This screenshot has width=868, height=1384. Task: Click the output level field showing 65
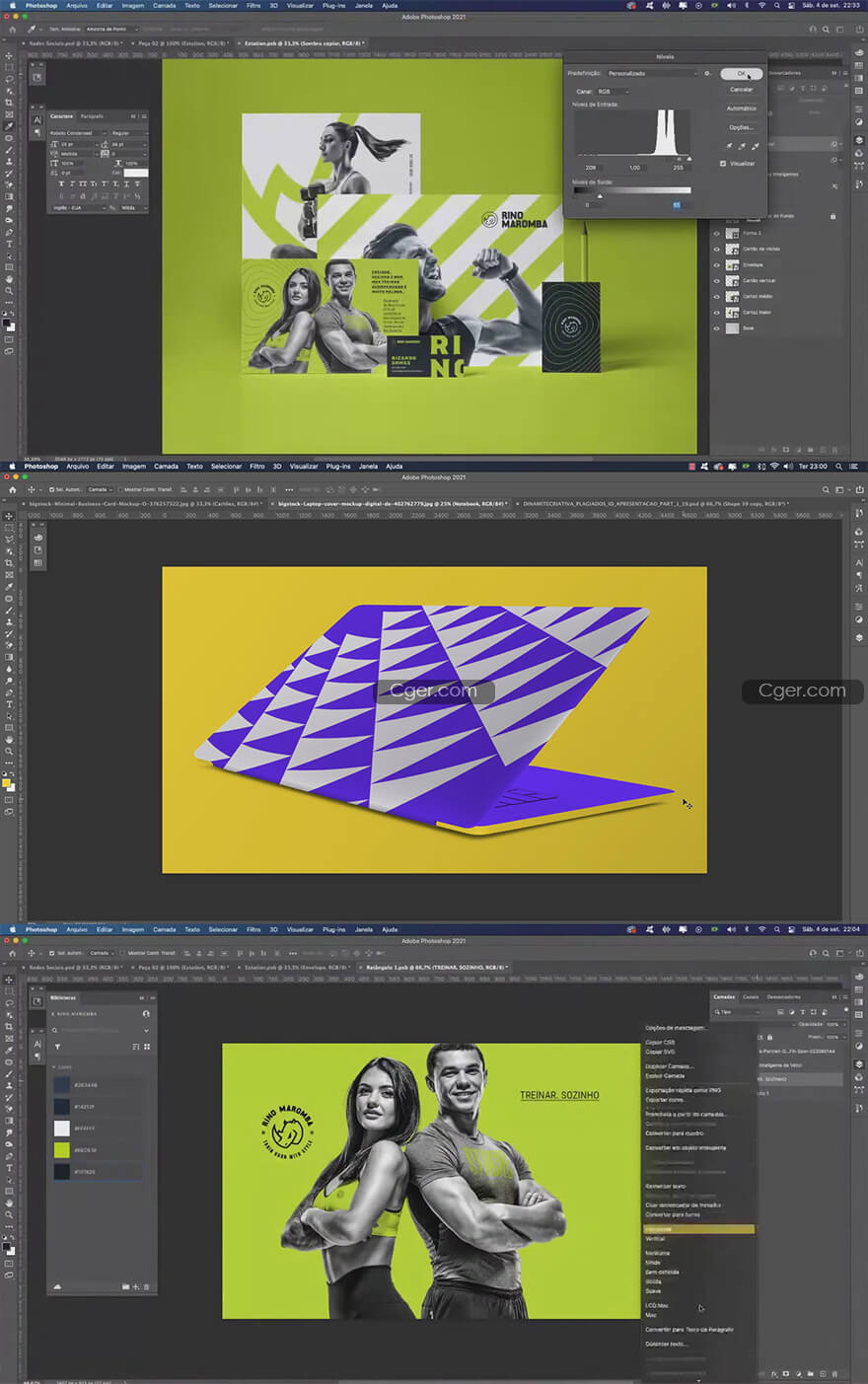[677, 205]
